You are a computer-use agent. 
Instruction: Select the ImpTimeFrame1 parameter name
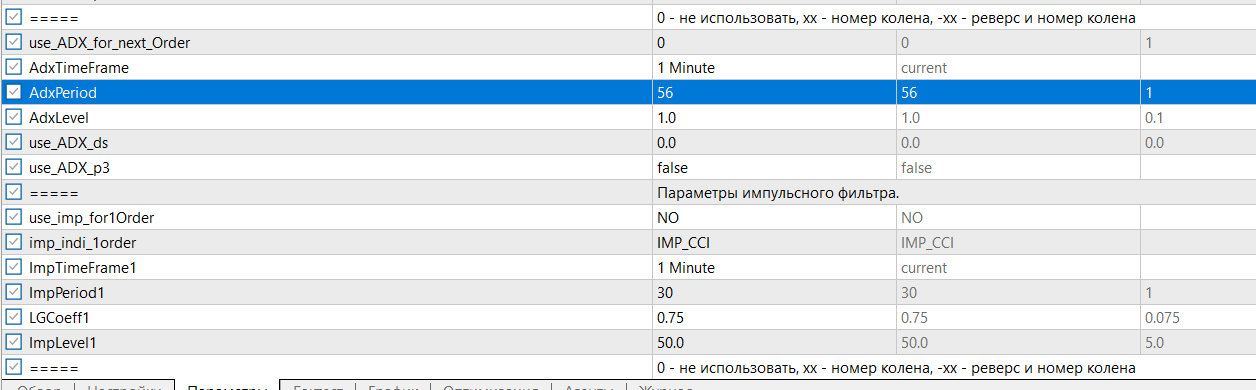tap(82, 268)
